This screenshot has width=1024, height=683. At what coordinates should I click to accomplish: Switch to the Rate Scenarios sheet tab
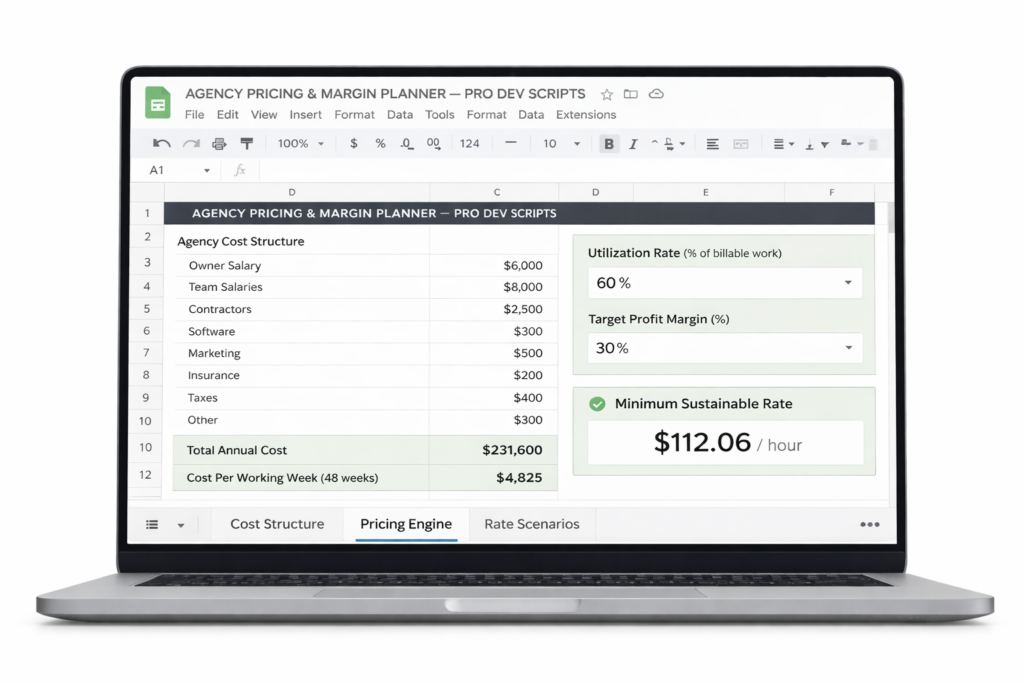(x=531, y=524)
